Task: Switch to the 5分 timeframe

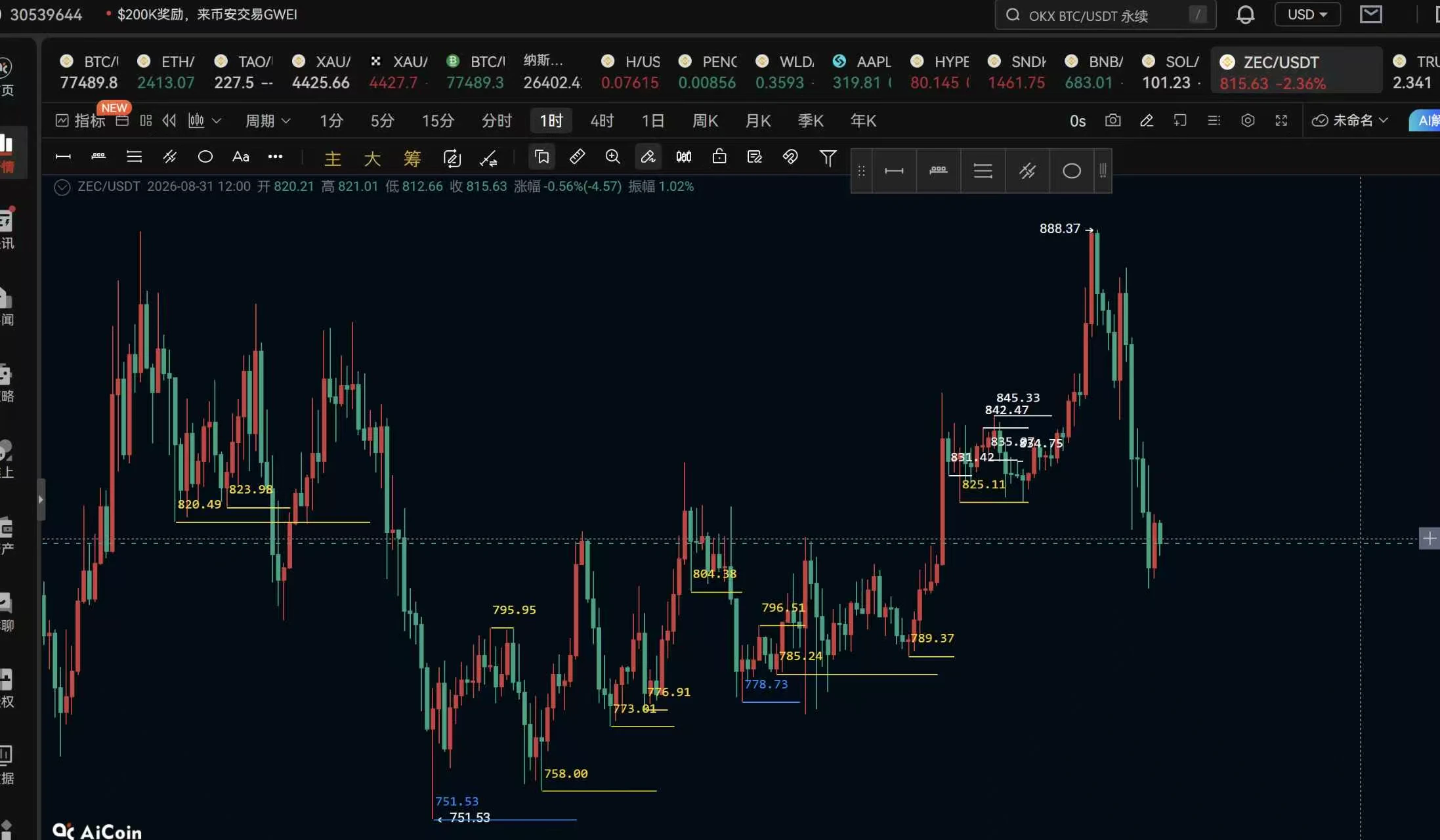Action: coord(382,121)
